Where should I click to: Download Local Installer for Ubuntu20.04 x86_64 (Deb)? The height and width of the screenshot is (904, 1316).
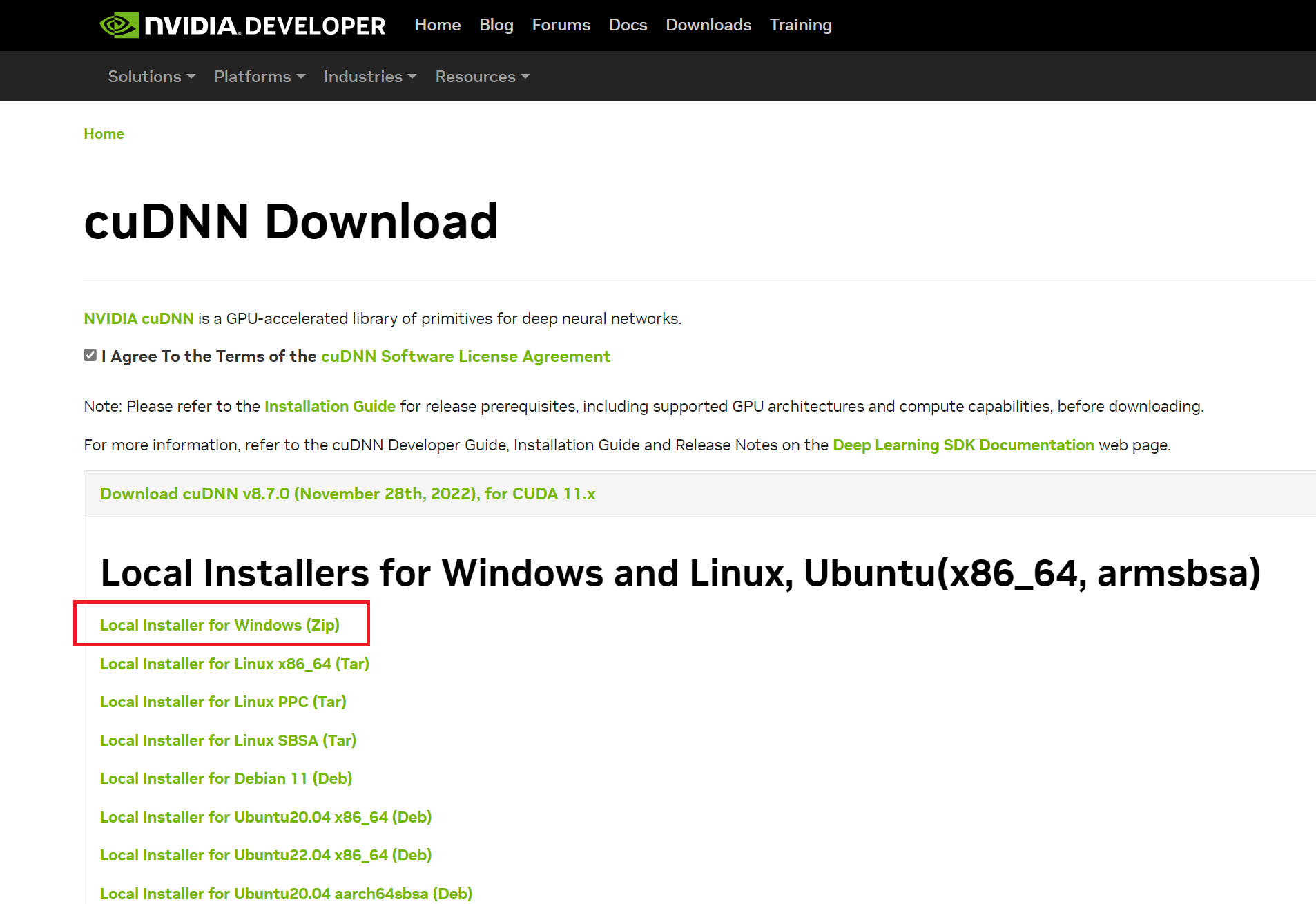coord(266,817)
